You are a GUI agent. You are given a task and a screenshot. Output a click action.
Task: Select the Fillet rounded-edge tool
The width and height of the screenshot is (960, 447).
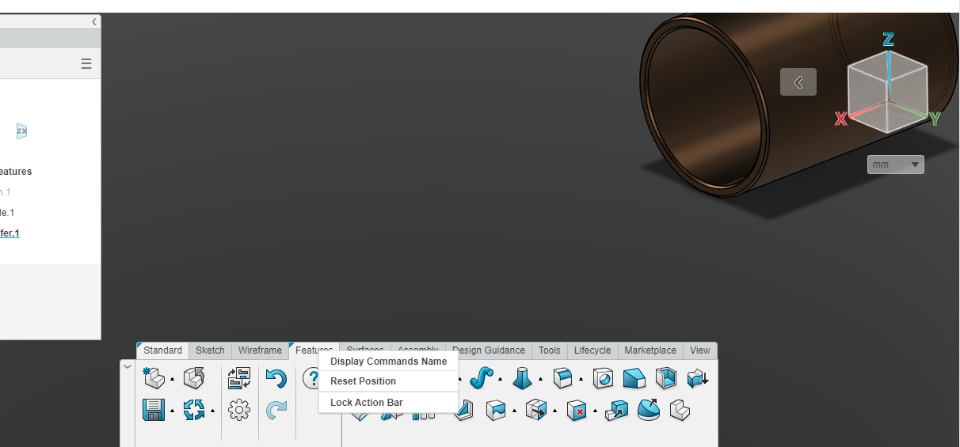pos(563,378)
